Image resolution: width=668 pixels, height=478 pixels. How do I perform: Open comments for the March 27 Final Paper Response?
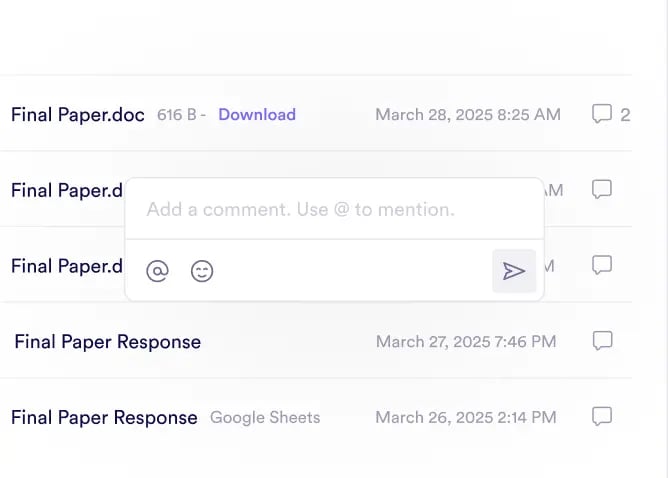point(602,341)
